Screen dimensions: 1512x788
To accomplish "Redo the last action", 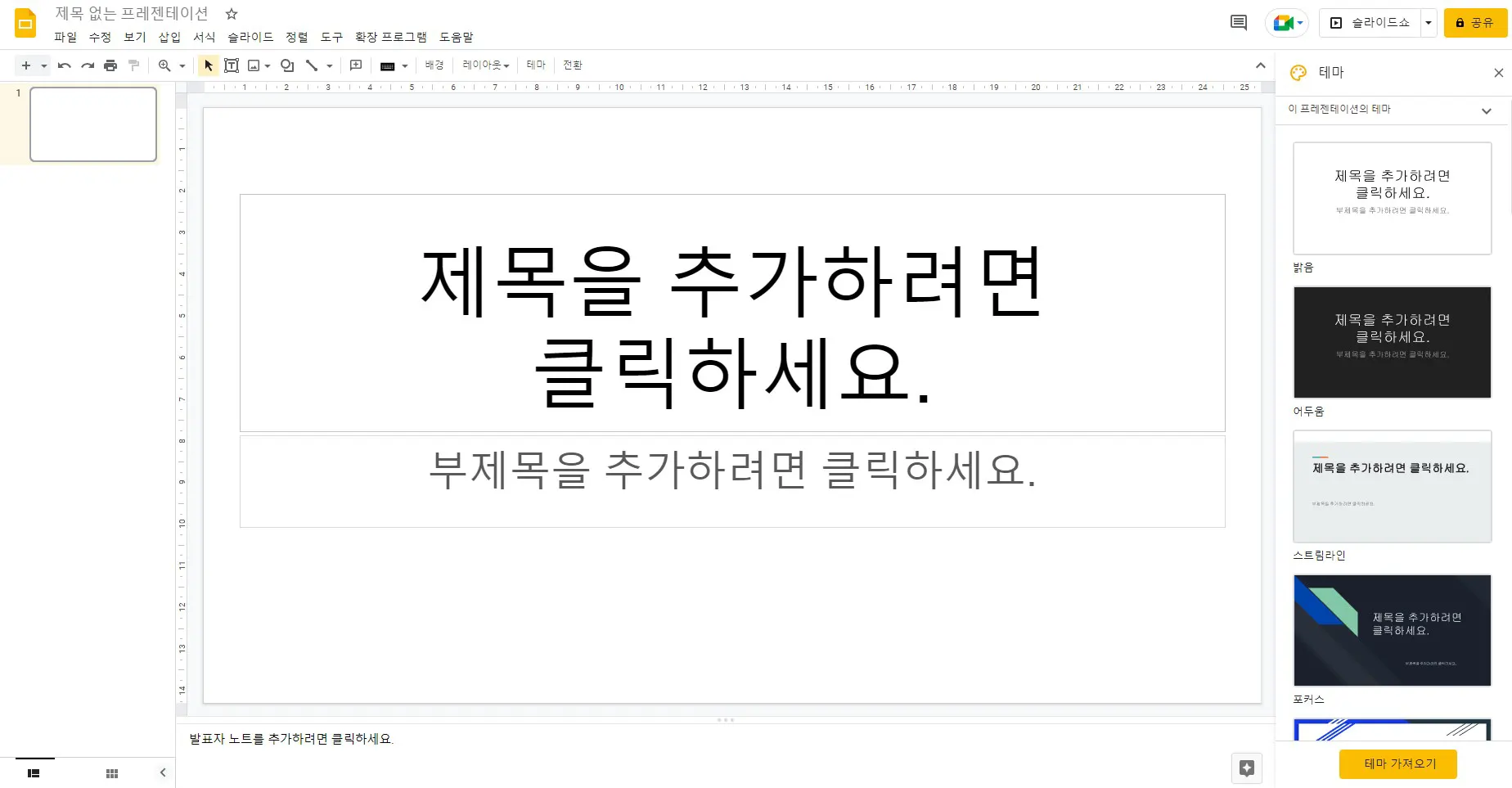I will 88,65.
